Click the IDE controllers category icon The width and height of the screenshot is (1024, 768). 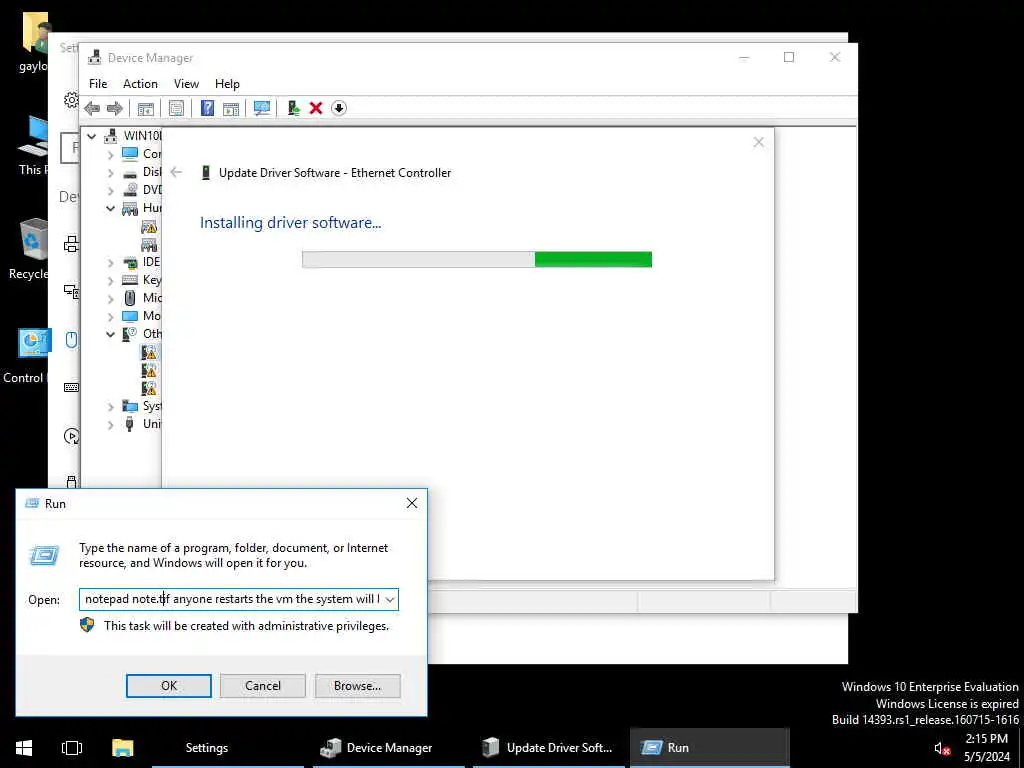click(x=130, y=263)
